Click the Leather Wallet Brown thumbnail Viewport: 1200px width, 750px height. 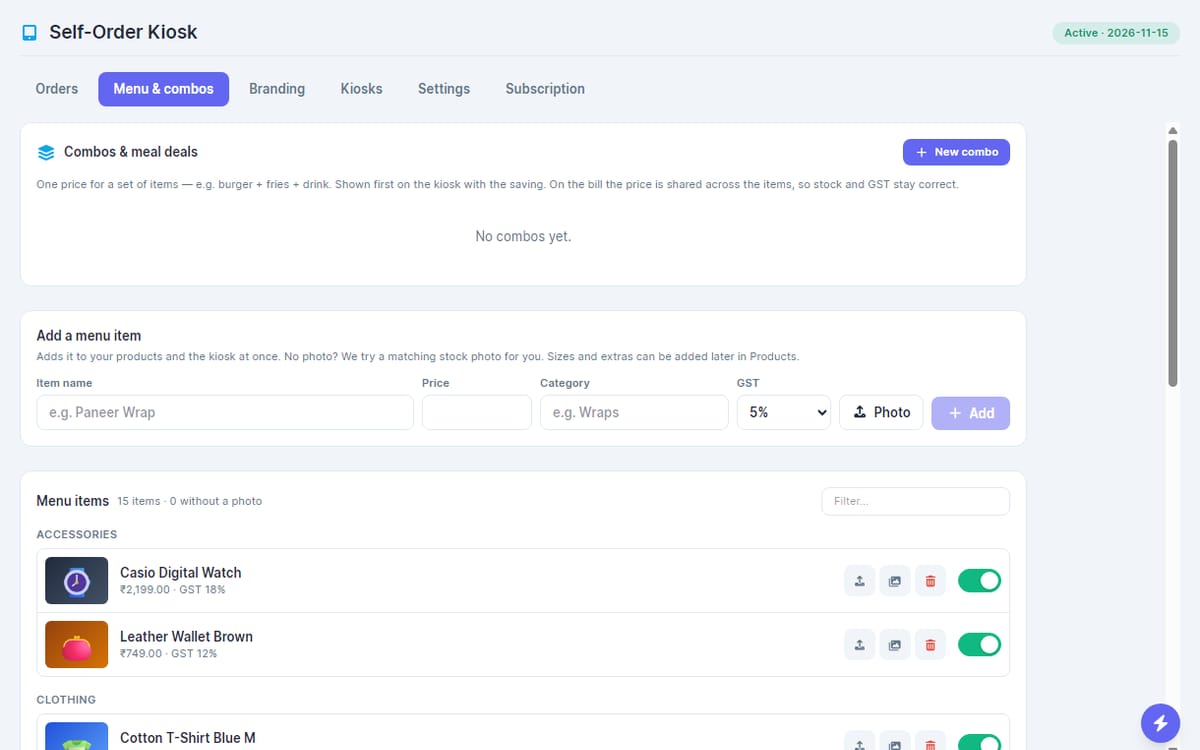(x=76, y=645)
